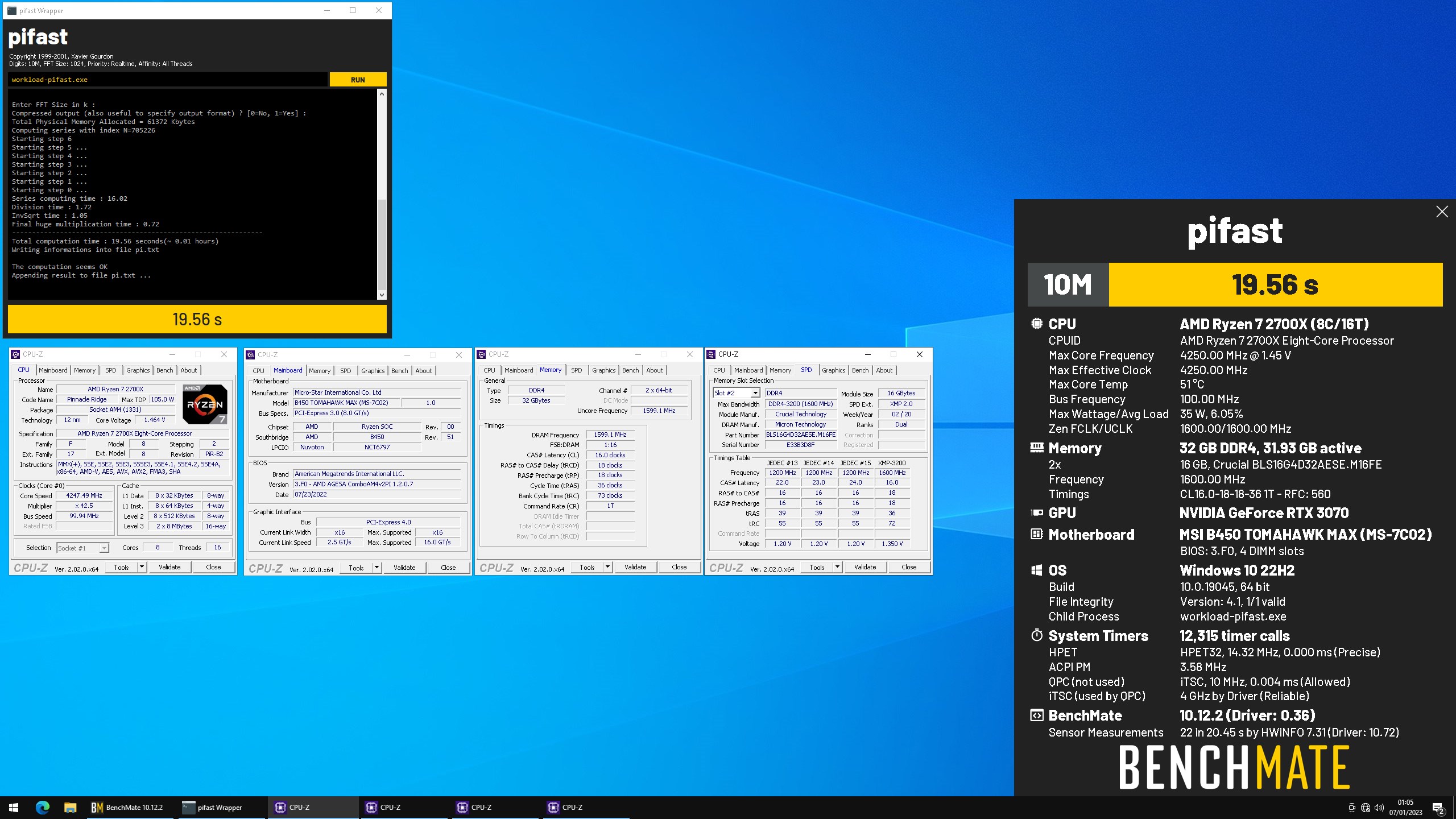Click the first CPU-Z taskbar button
The width and height of the screenshot is (1456, 819).
(313, 807)
